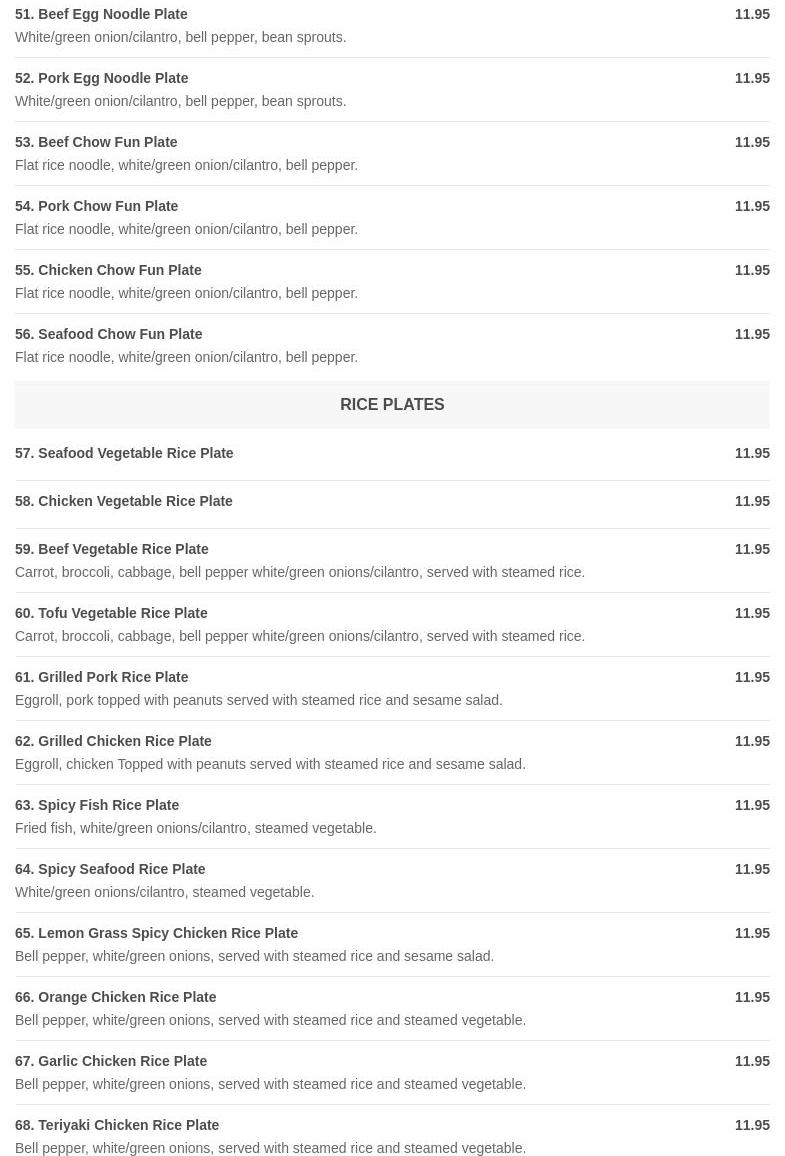Click the RICE PLATES section header
Screen dimensions: 785x1156
click(392, 405)
